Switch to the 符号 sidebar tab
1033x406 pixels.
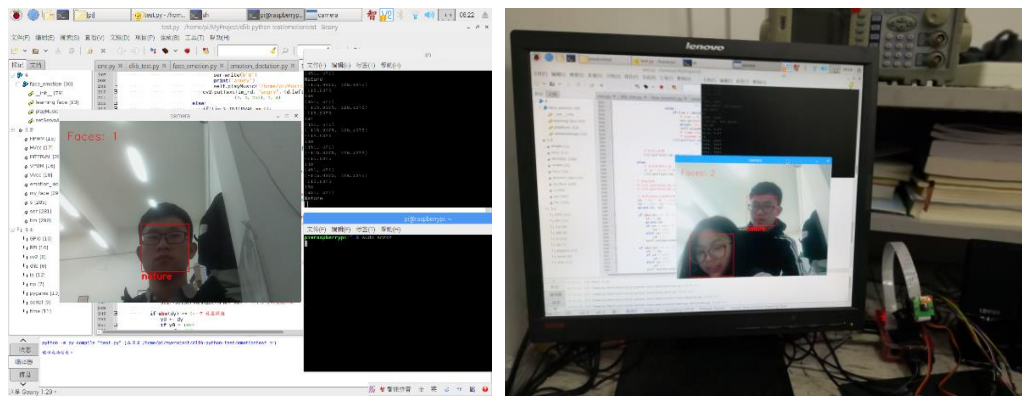[18, 66]
